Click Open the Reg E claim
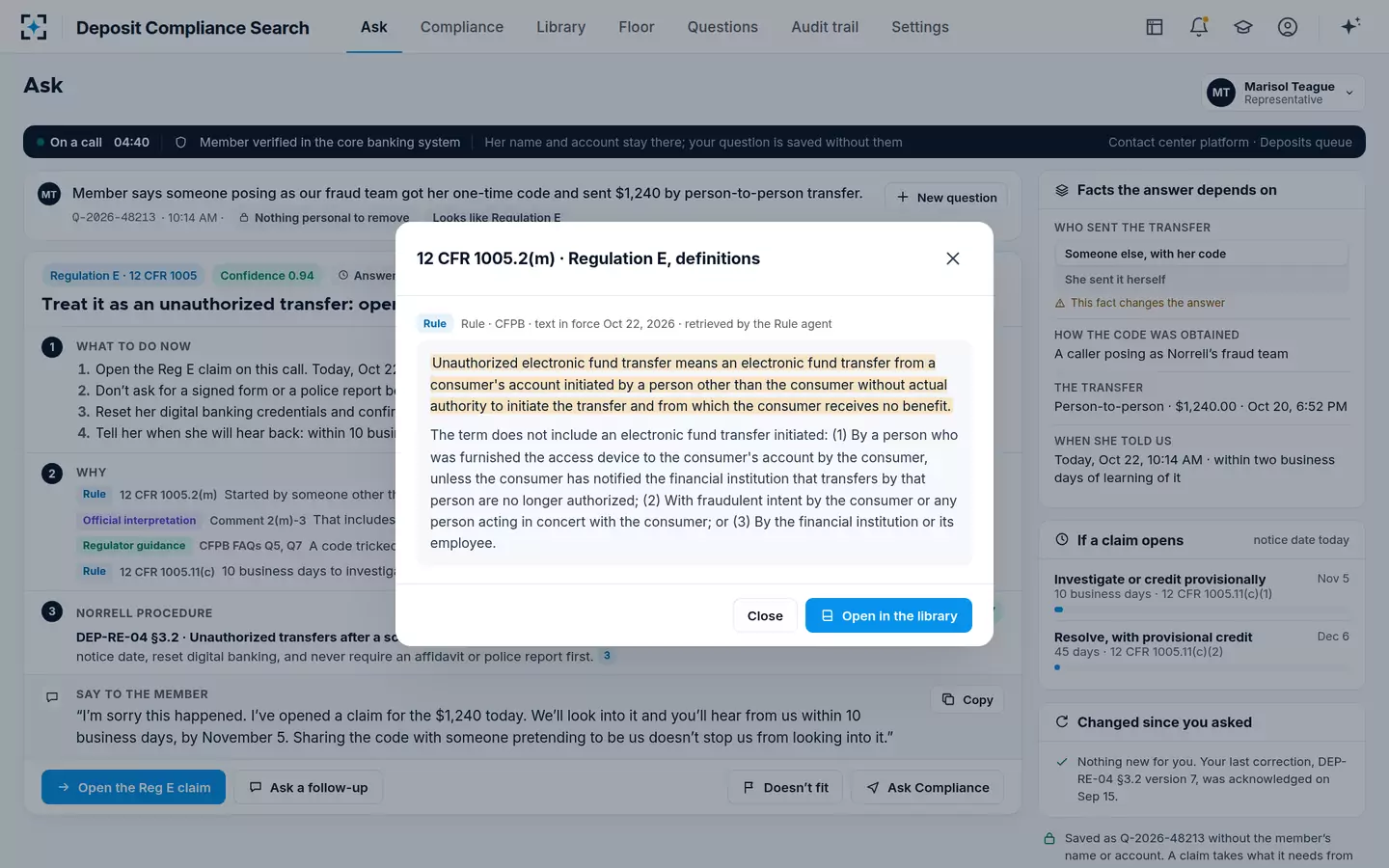The height and width of the screenshot is (868, 1389). pyautogui.click(x=133, y=787)
